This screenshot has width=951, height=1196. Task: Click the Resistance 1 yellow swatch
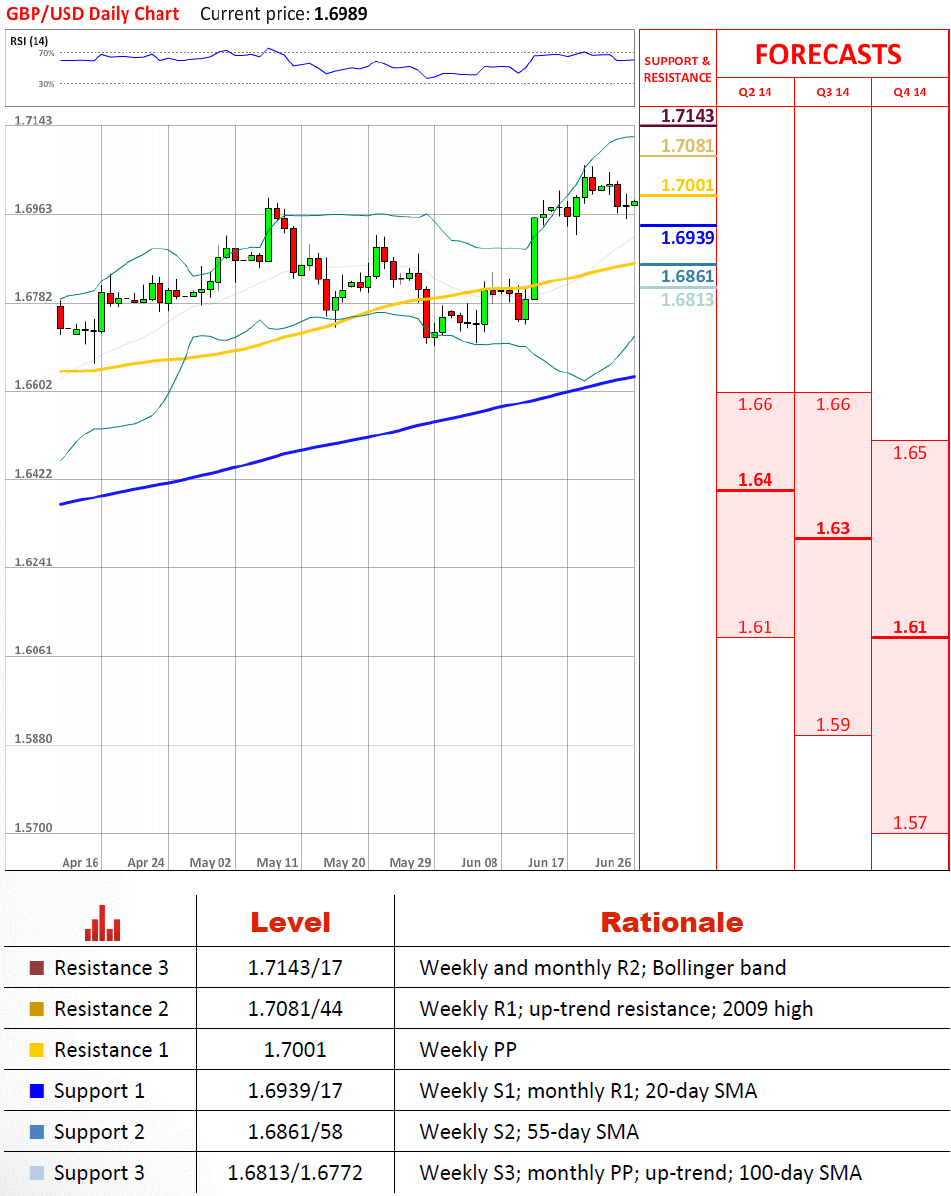tap(37, 1050)
